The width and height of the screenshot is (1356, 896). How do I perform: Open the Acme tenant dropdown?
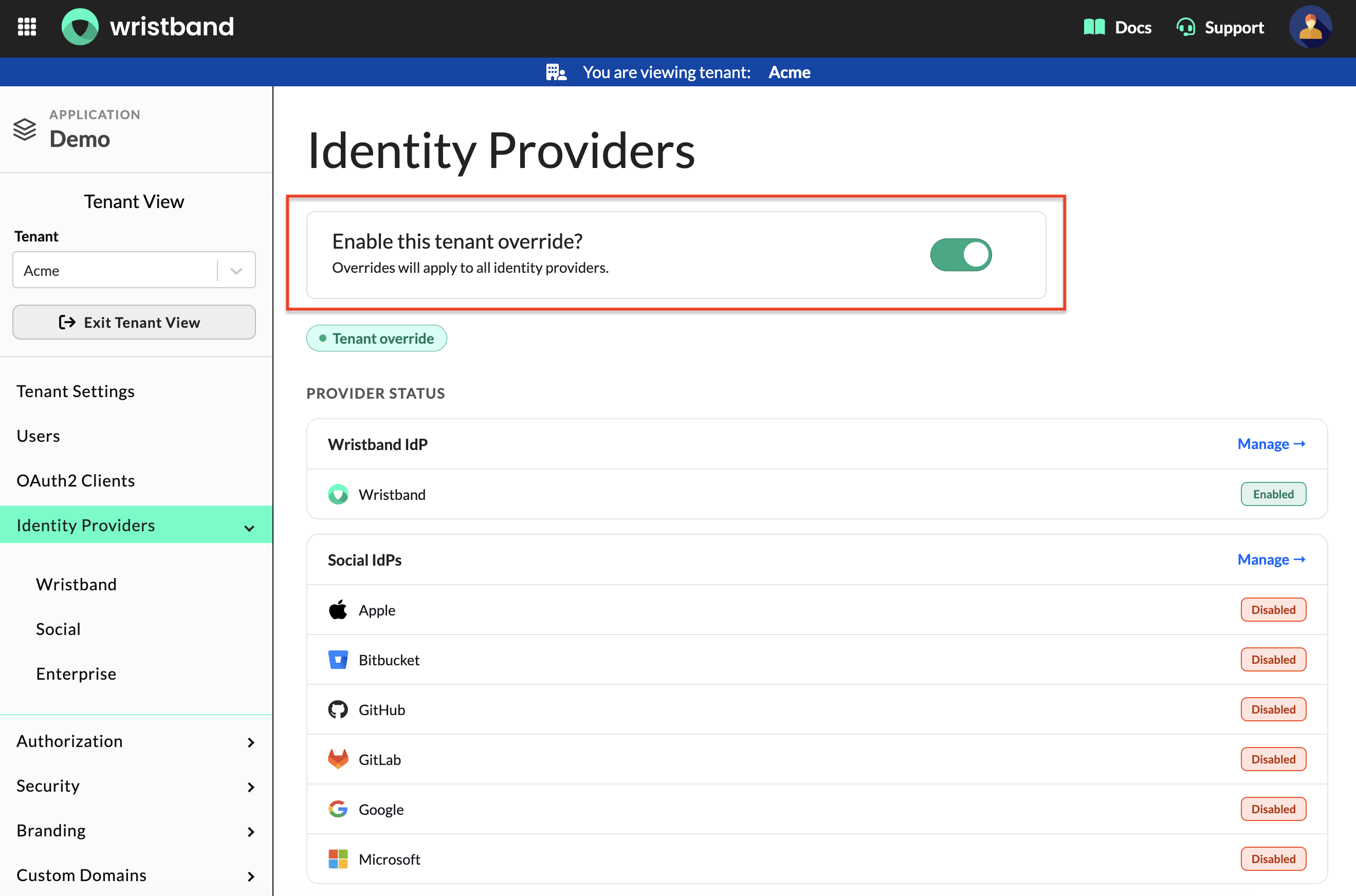tap(134, 270)
